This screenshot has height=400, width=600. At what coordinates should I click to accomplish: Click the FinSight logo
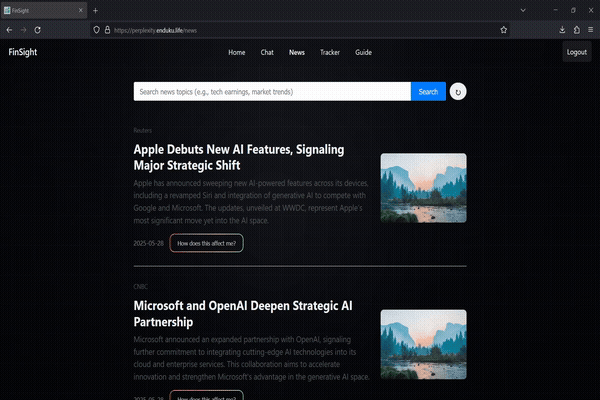(23, 52)
